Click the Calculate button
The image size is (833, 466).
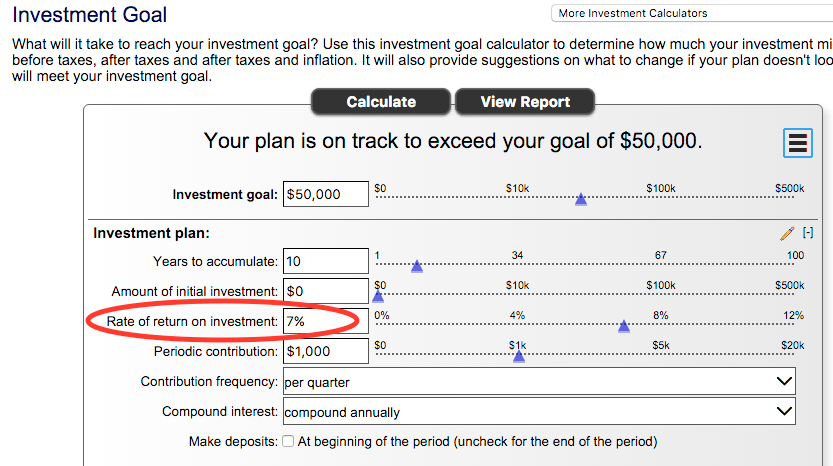tap(381, 102)
